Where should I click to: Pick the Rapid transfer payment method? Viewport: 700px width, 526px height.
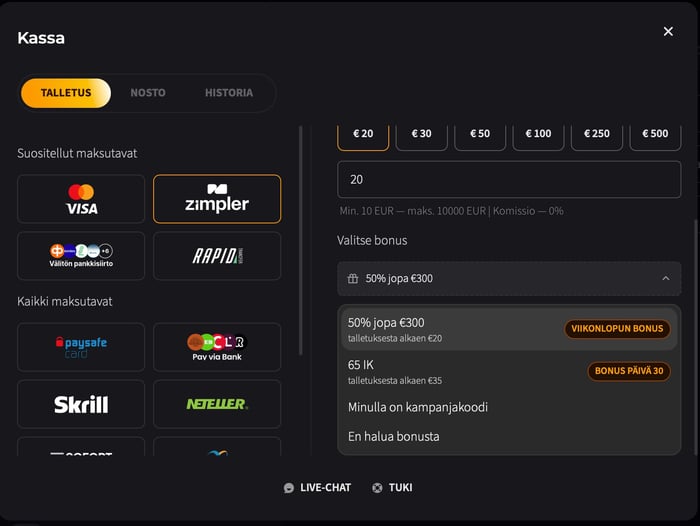(x=217, y=256)
